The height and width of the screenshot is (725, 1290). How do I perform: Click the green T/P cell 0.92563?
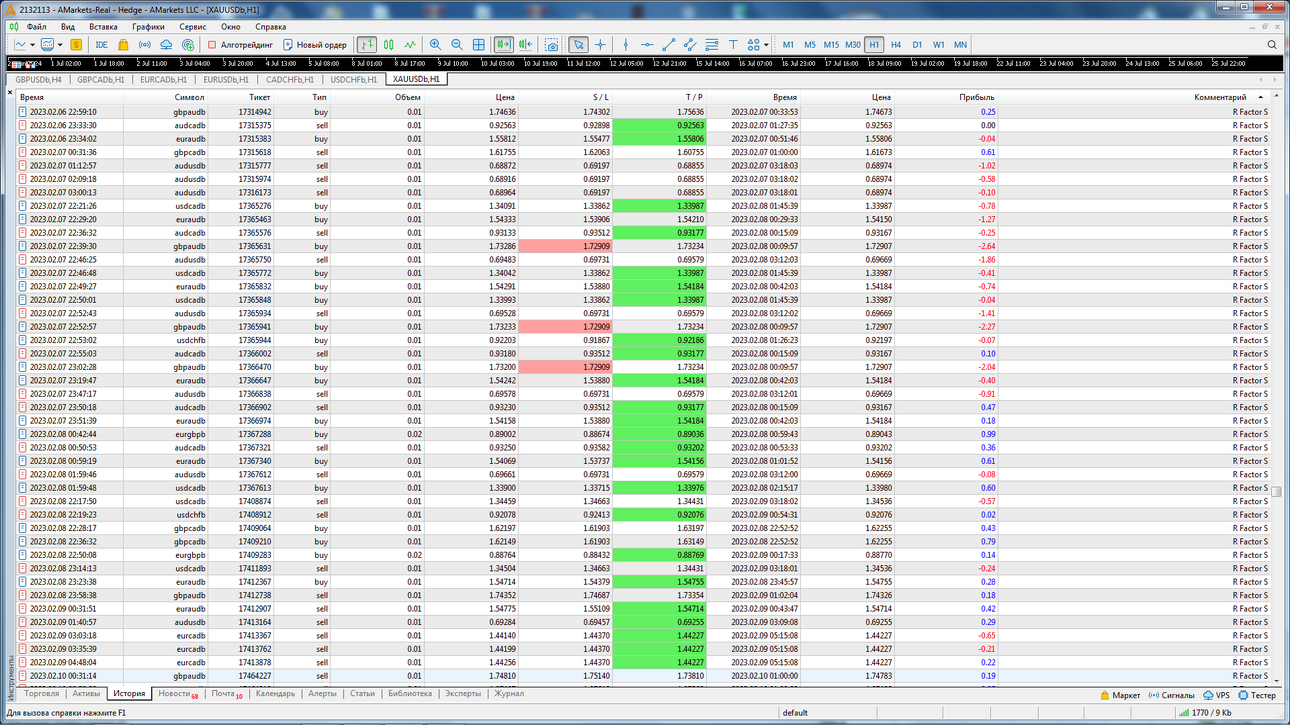click(x=659, y=125)
